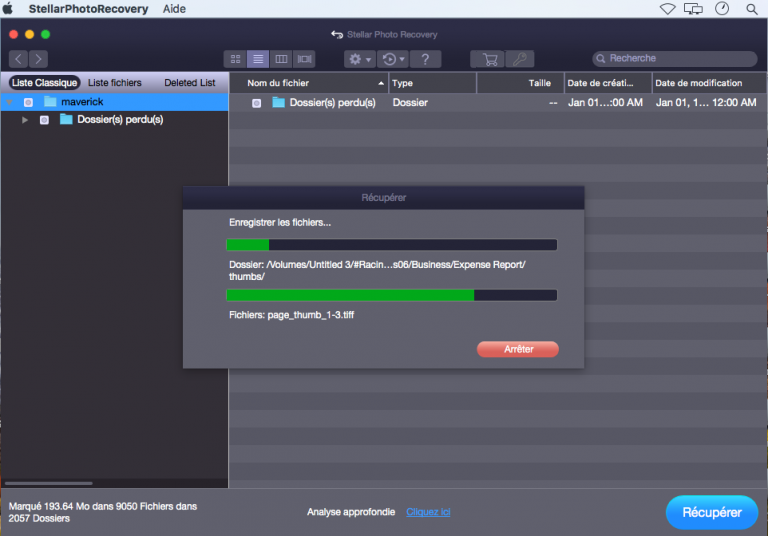Viewport: 768px width, 536px height.
Task: Click the Dossier type cell
Action: tap(410, 103)
